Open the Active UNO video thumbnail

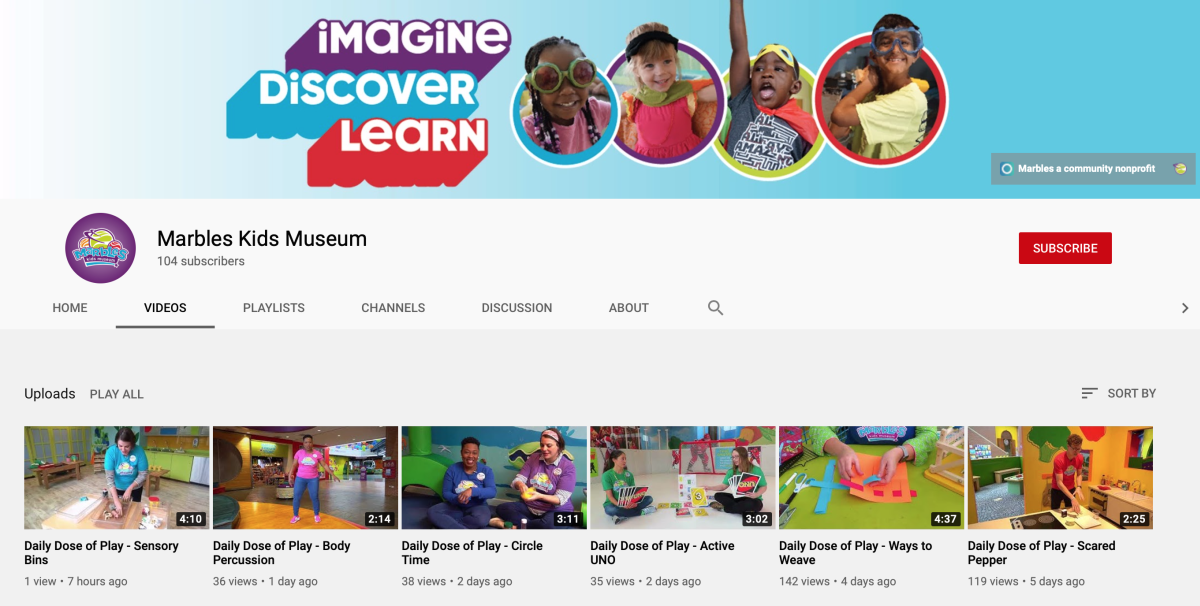(683, 478)
